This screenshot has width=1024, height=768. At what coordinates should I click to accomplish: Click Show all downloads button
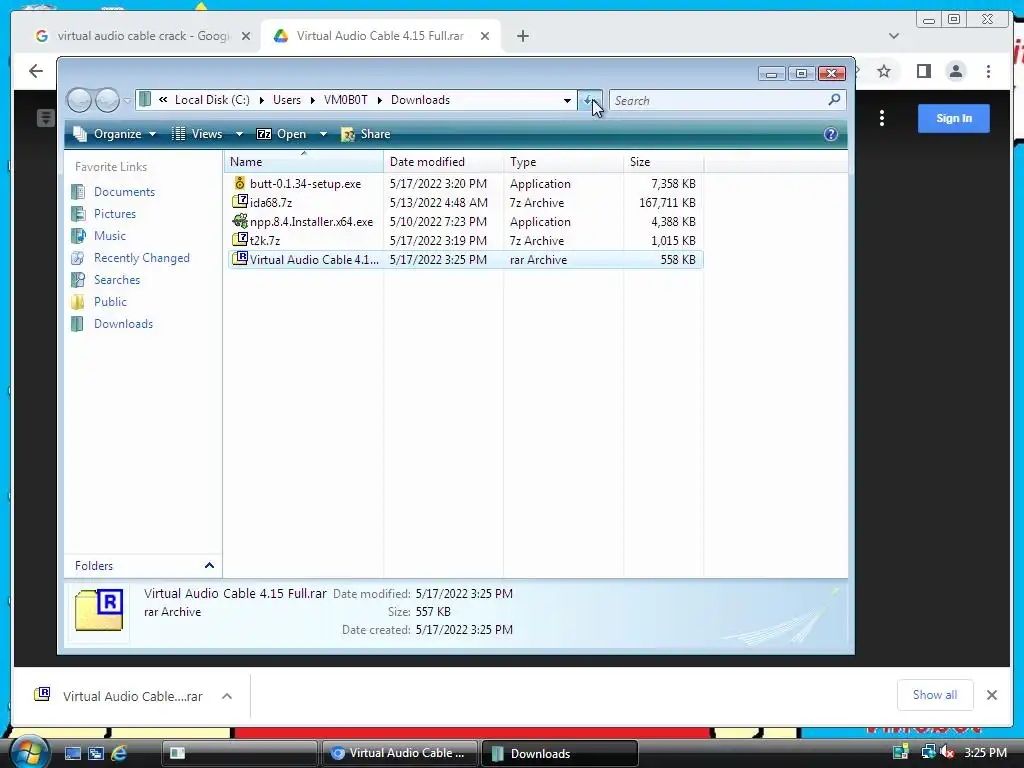935,696
